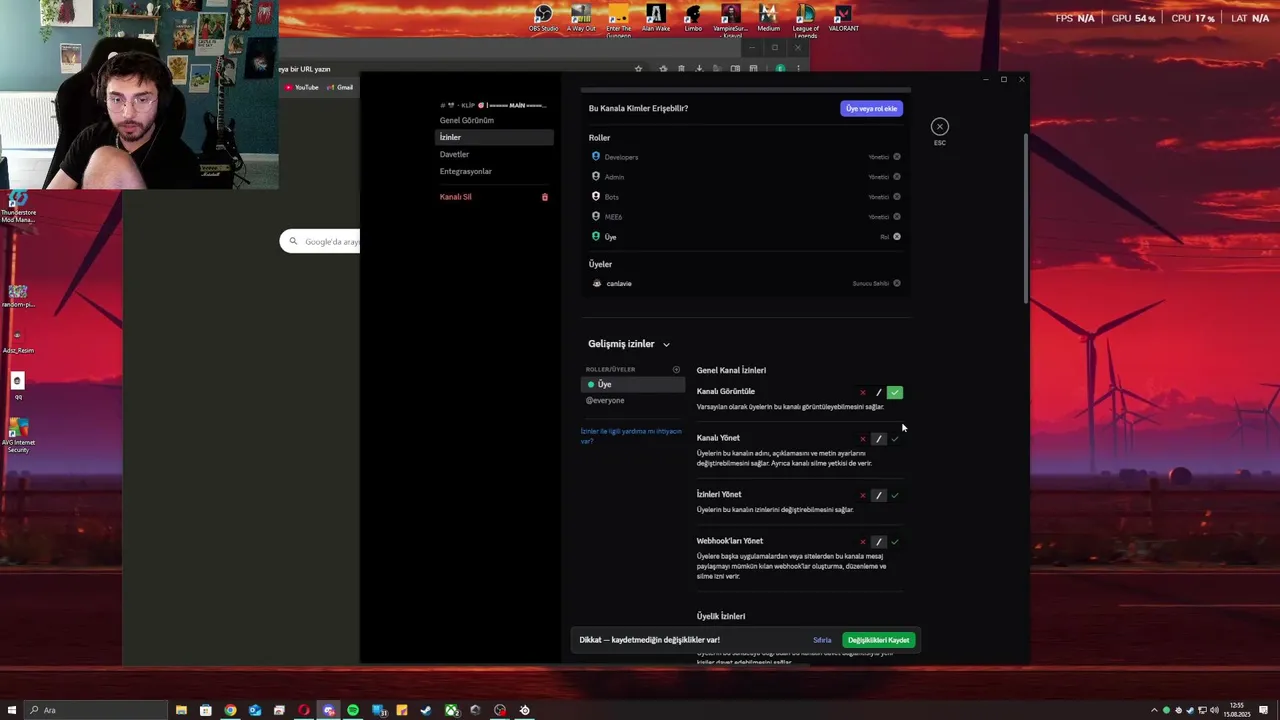The image size is (1280, 720).
Task: Open Medium desktop shortcut
Action: 768,18
